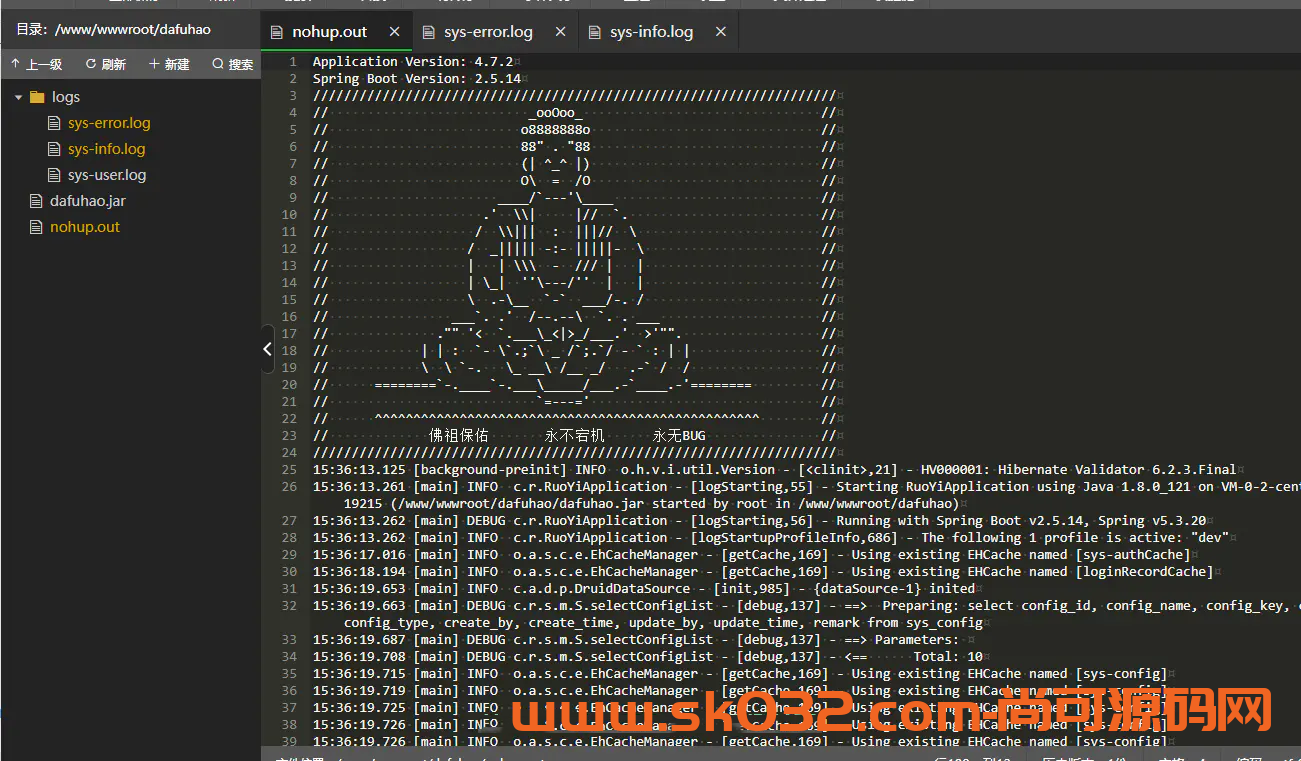
Task: Open sys-user.log in the file tree
Action: click(107, 175)
